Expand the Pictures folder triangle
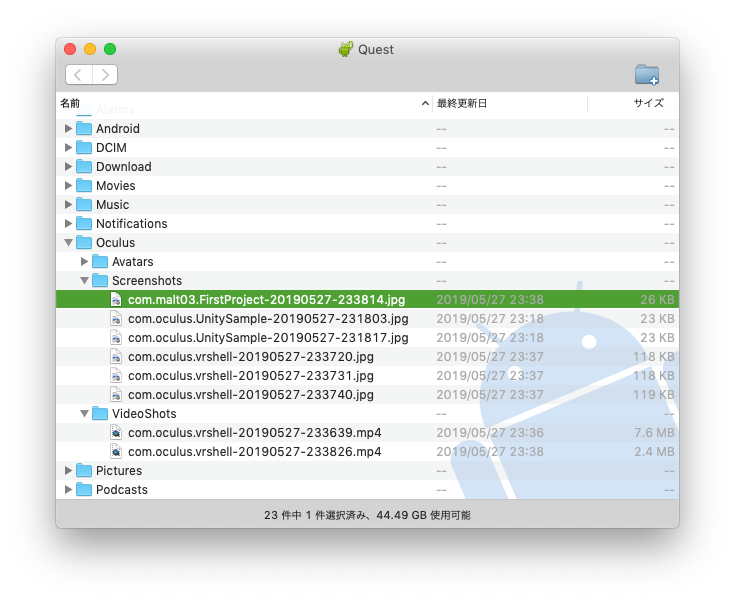This screenshot has height=602, width=735. [68, 470]
